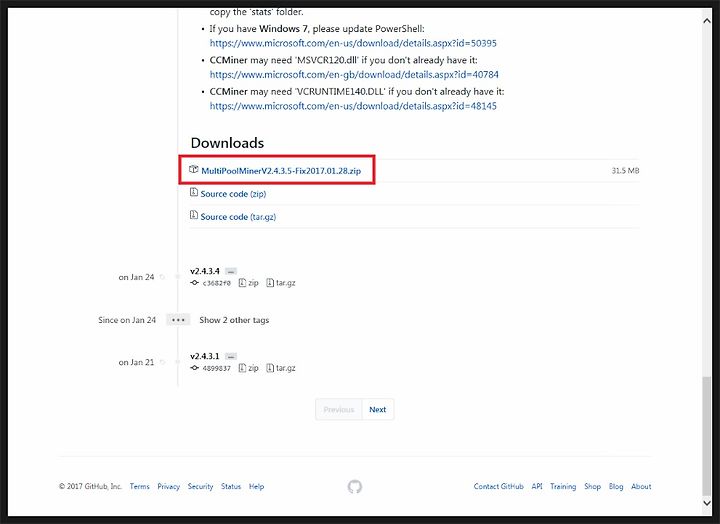The height and width of the screenshot is (524, 720).
Task: Open the Security footer link
Action: [x=200, y=486]
